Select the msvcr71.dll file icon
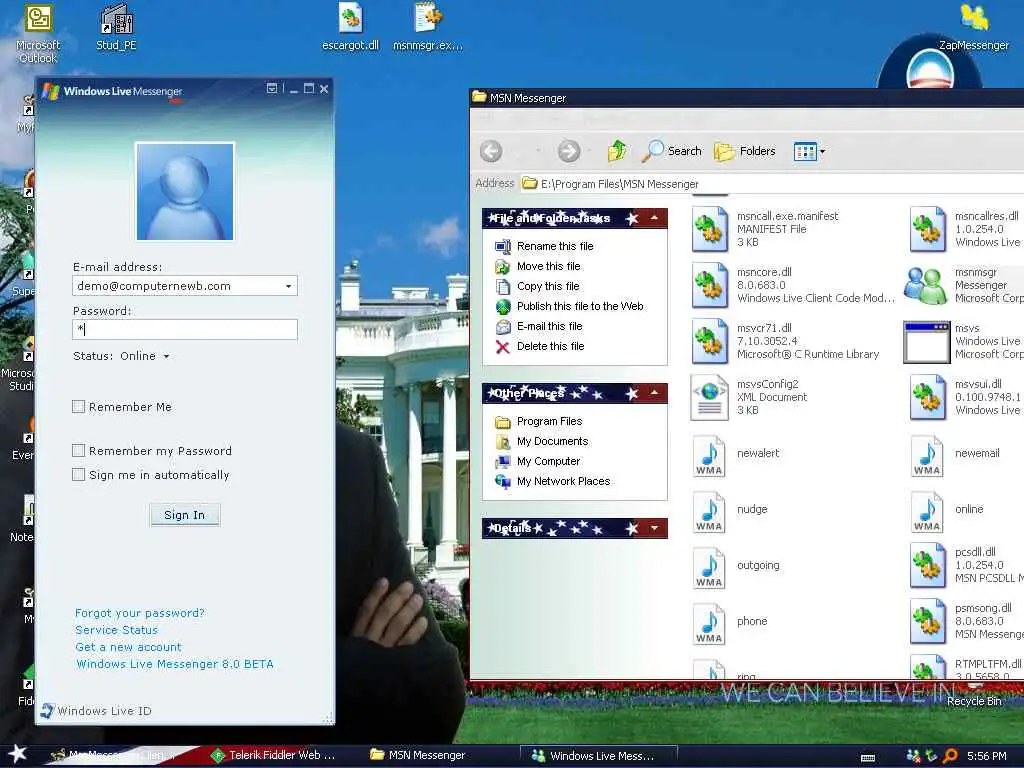Image resolution: width=1024 pixels, height=768 pixels. (x=710, y=342)
